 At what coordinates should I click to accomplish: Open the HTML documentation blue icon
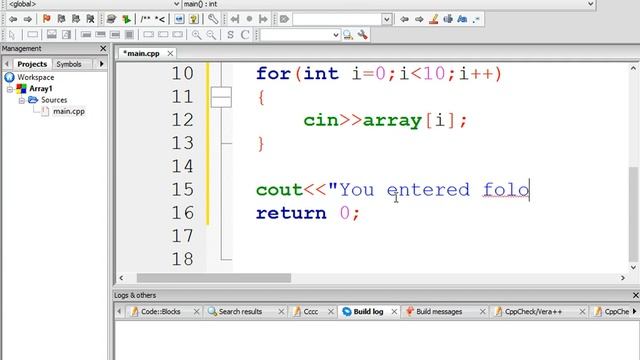pos(179,19)
